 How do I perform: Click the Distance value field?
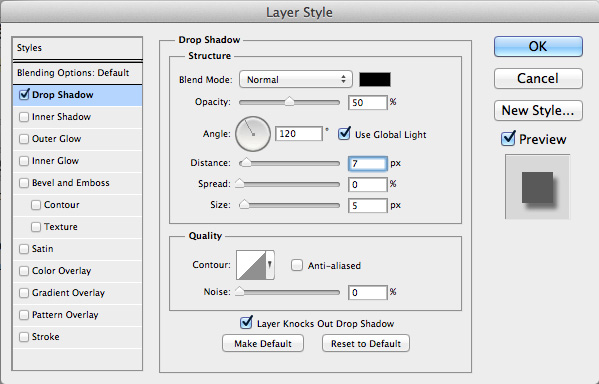[x=367, y=164]
